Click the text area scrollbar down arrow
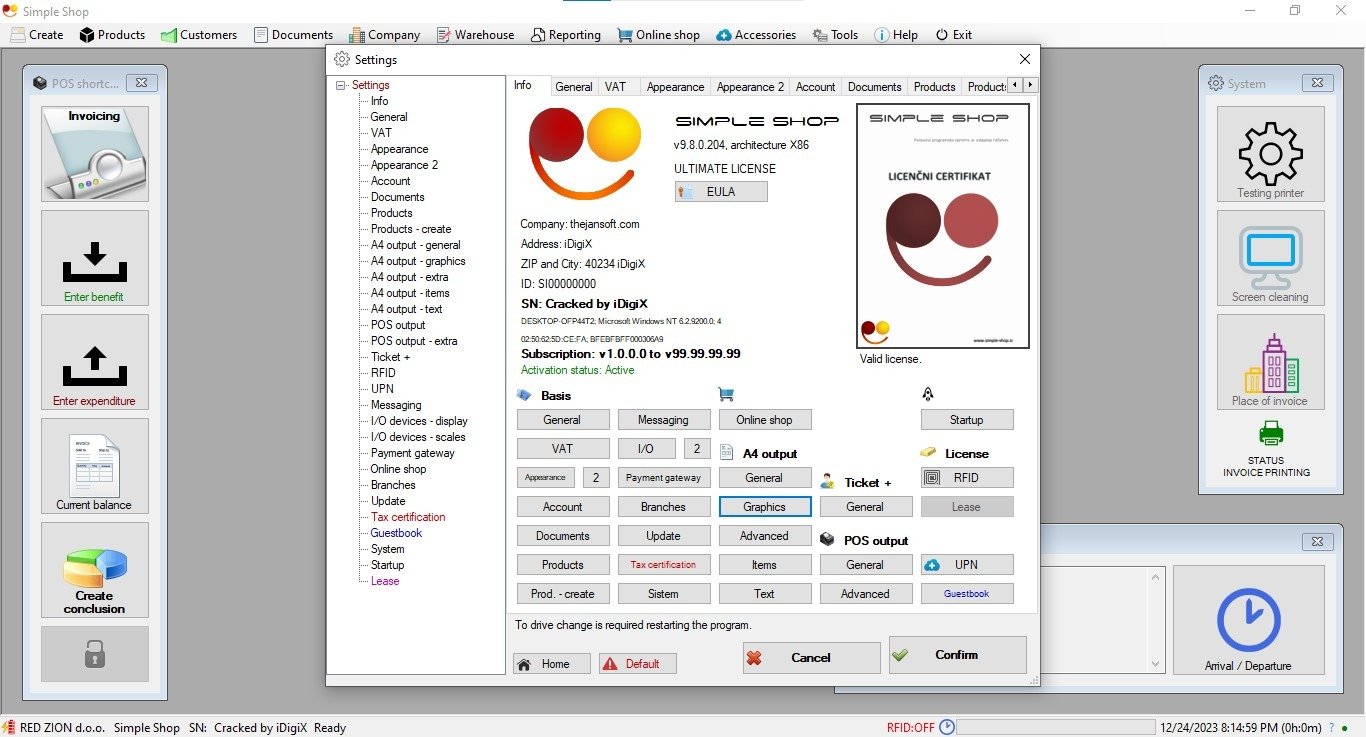 (x=1156, y=664)
